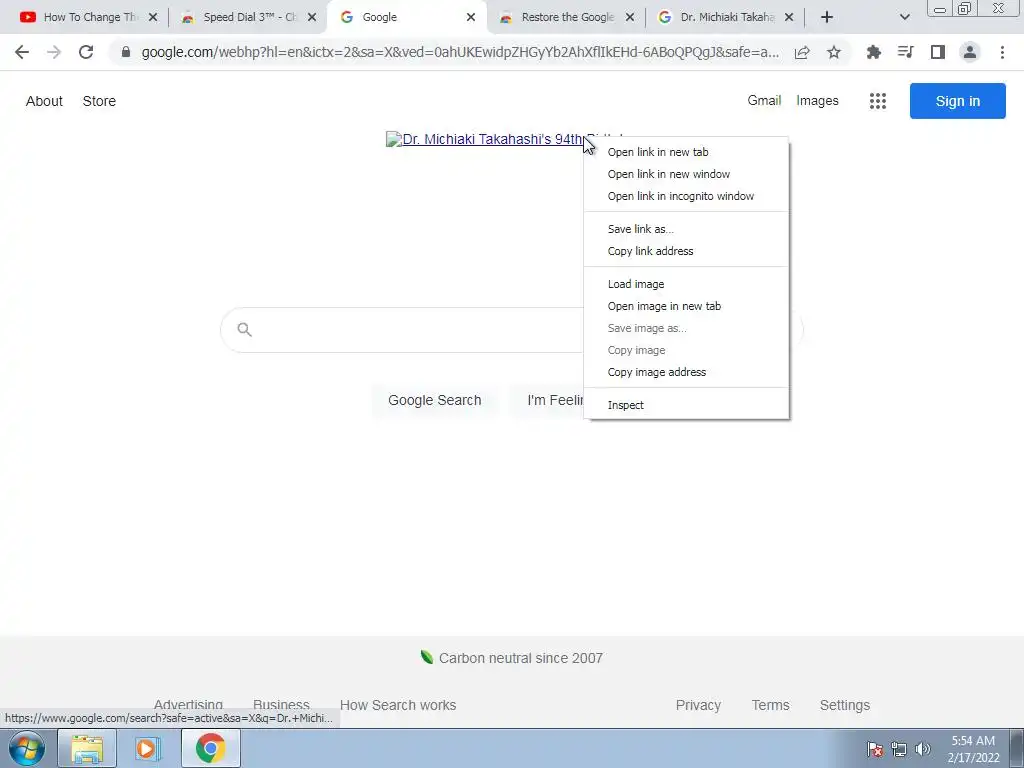This screenshot has height=768, width=1024.
Task: Click the share page icon in address bar
Action: click(x=802, y=52)
